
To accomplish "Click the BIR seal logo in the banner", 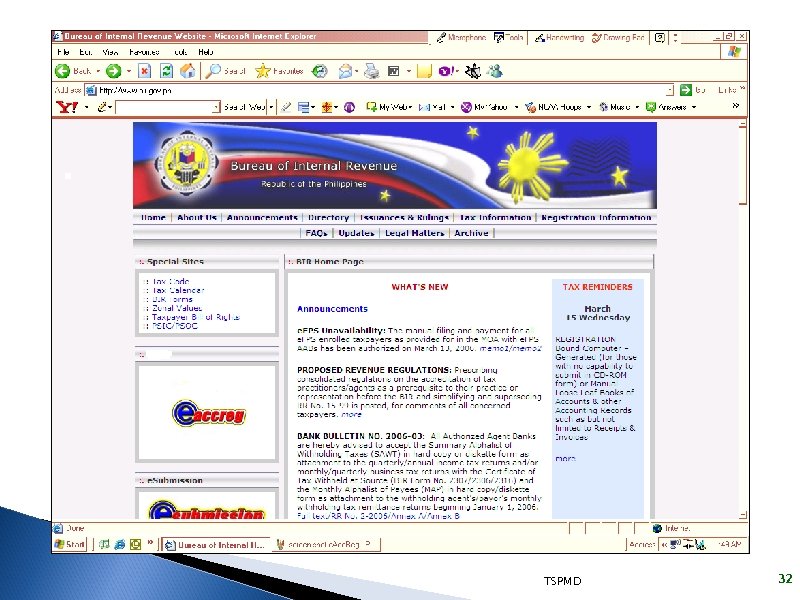I will (x=187, y=163).
